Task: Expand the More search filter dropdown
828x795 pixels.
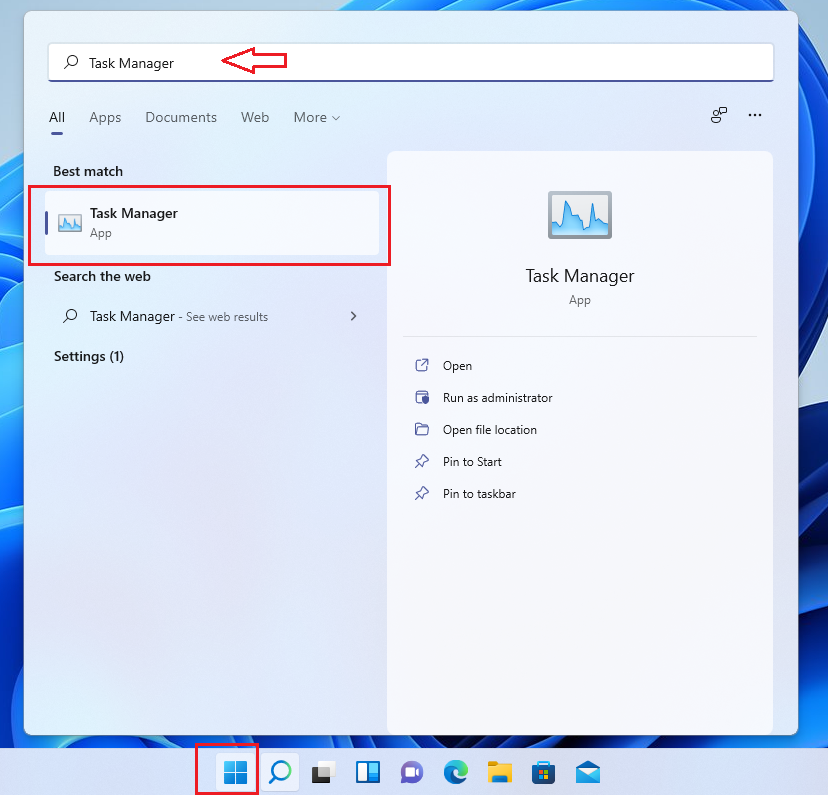Action: (x=316, y=117)
